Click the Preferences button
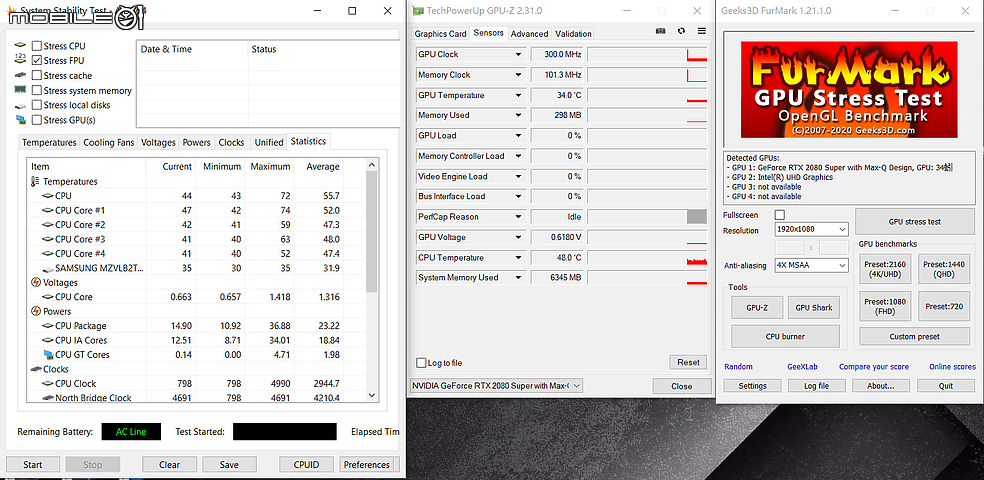The width and height of the screenshot is (984, 480). pos(366,465)
